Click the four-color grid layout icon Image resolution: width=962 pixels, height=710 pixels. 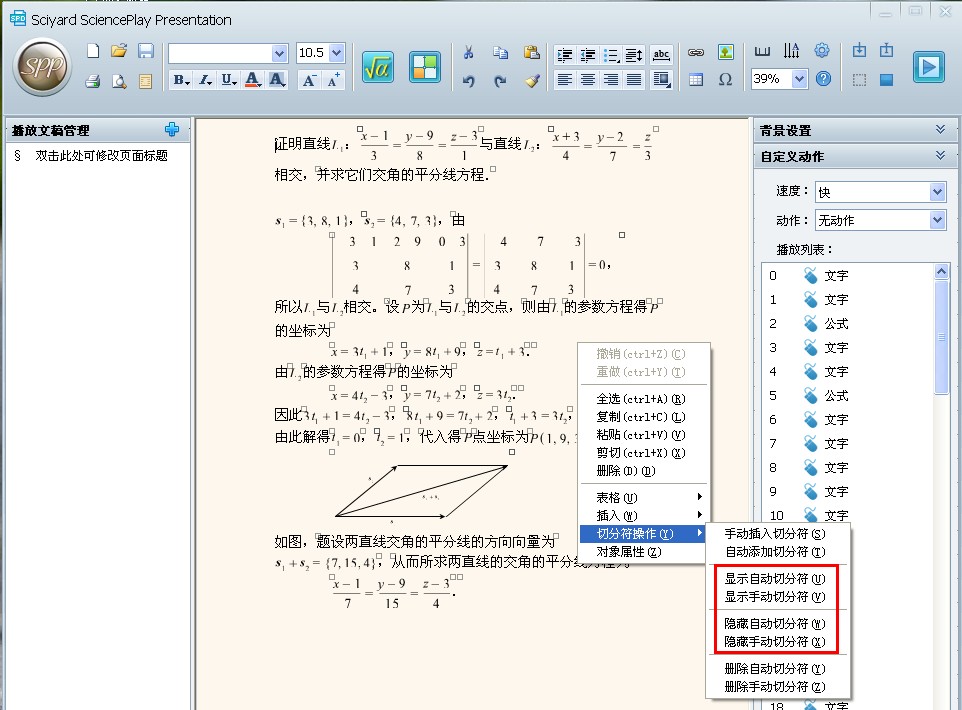[x=425, y=67]
